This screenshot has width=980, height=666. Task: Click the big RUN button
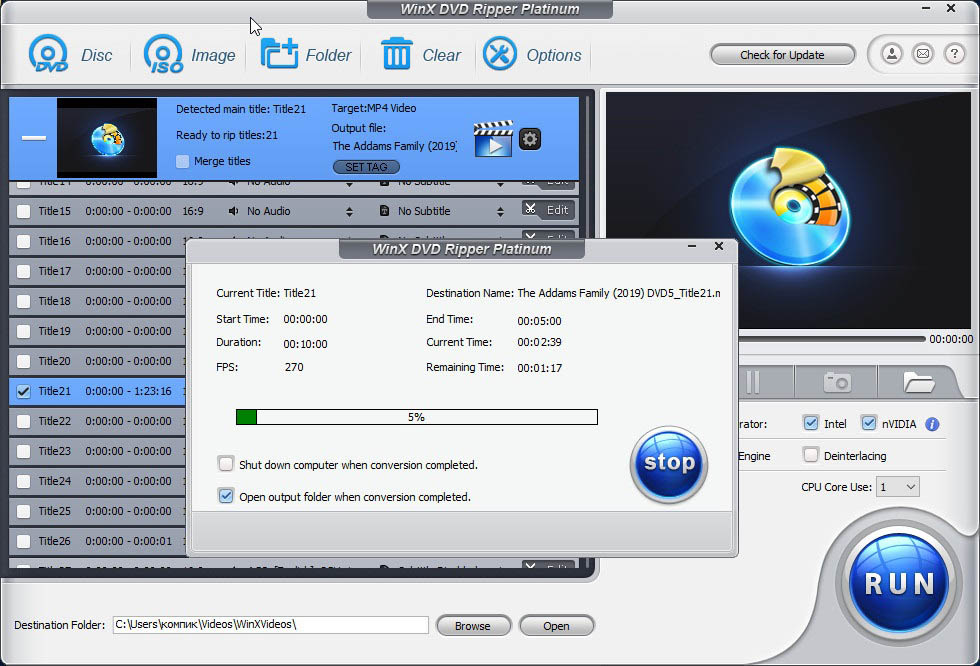[899, 584]
